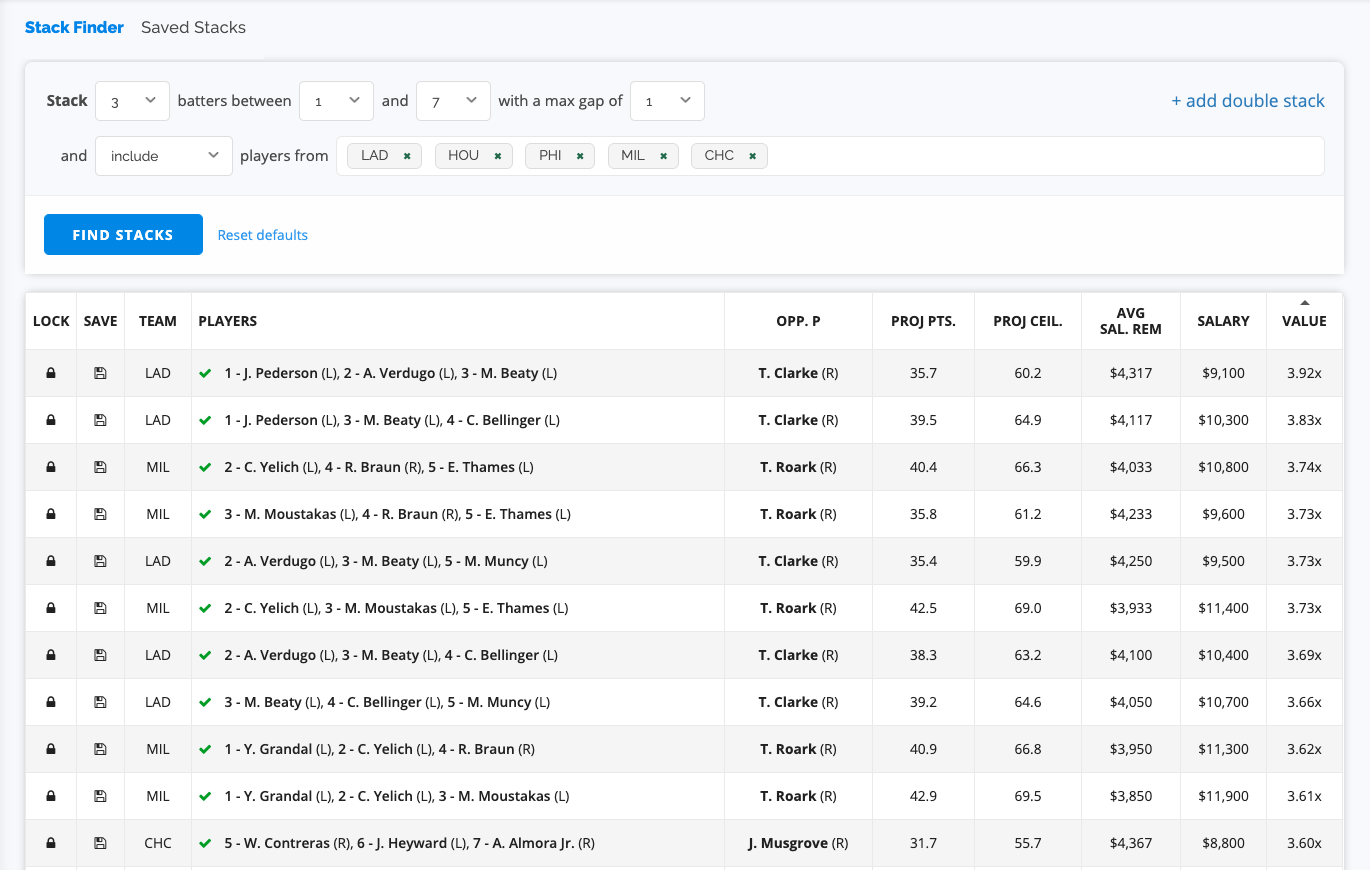Sort by Opp. P column header
Screen dimensions: 1370x870
[x=798, y=321]
